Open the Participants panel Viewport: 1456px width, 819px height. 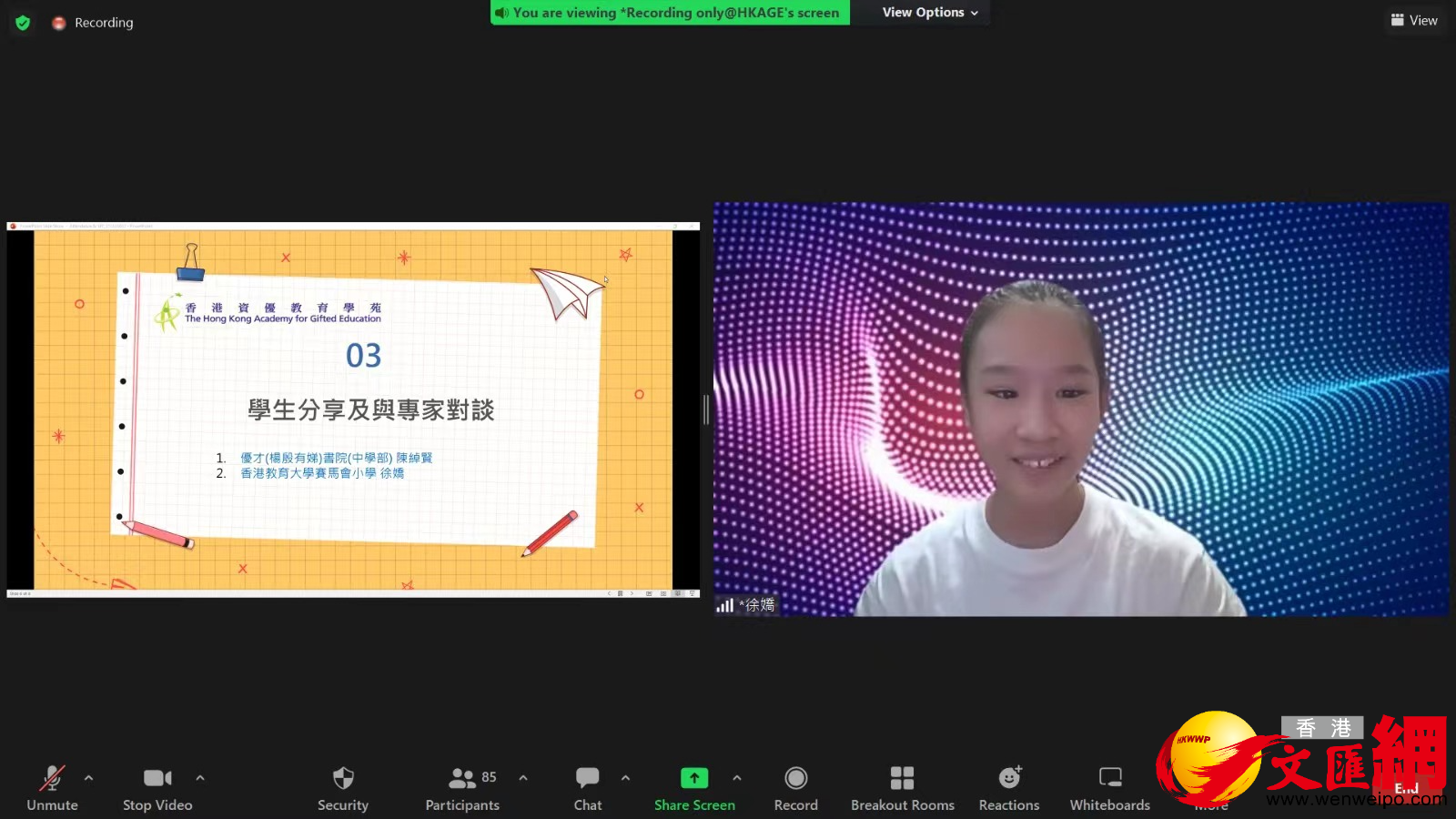(x=462, y=788)
